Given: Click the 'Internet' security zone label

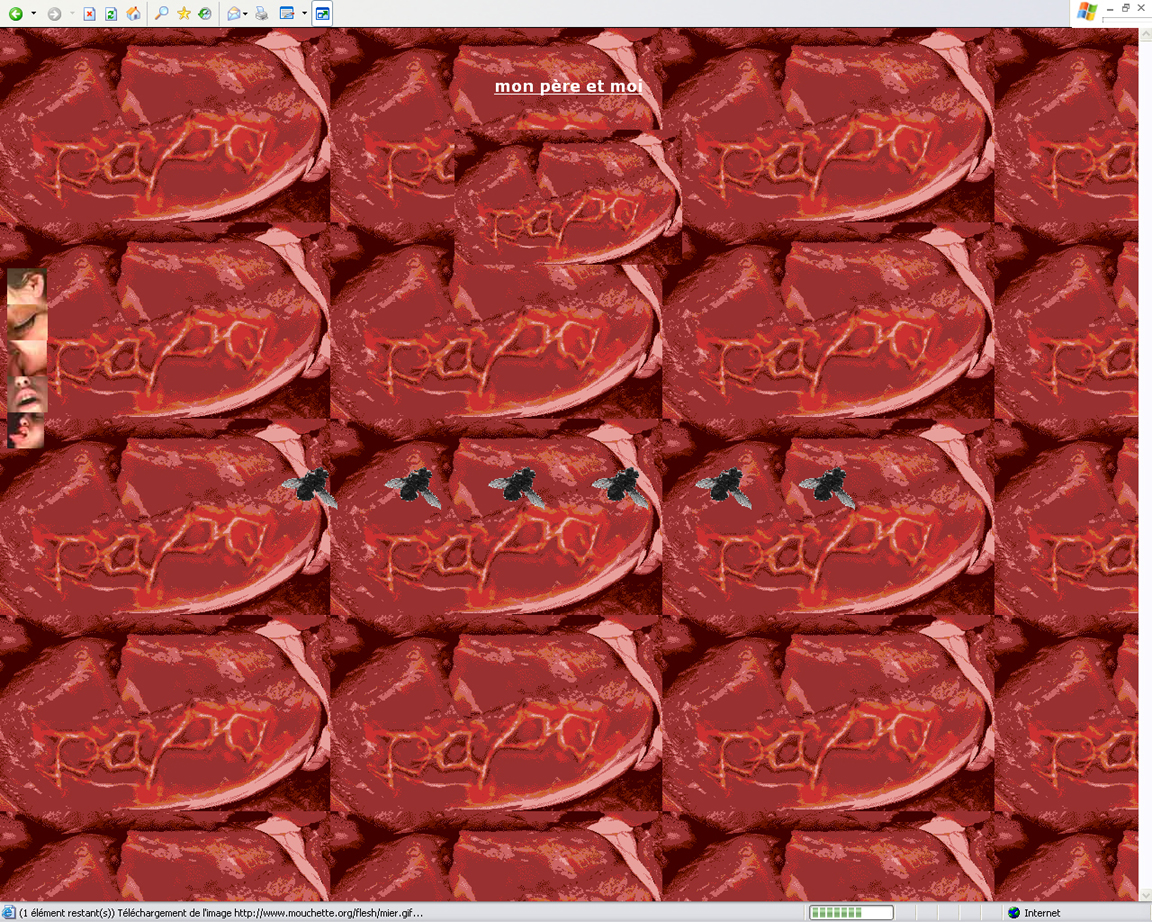Looking at the screenshot, I should [x=1042, y=913].
